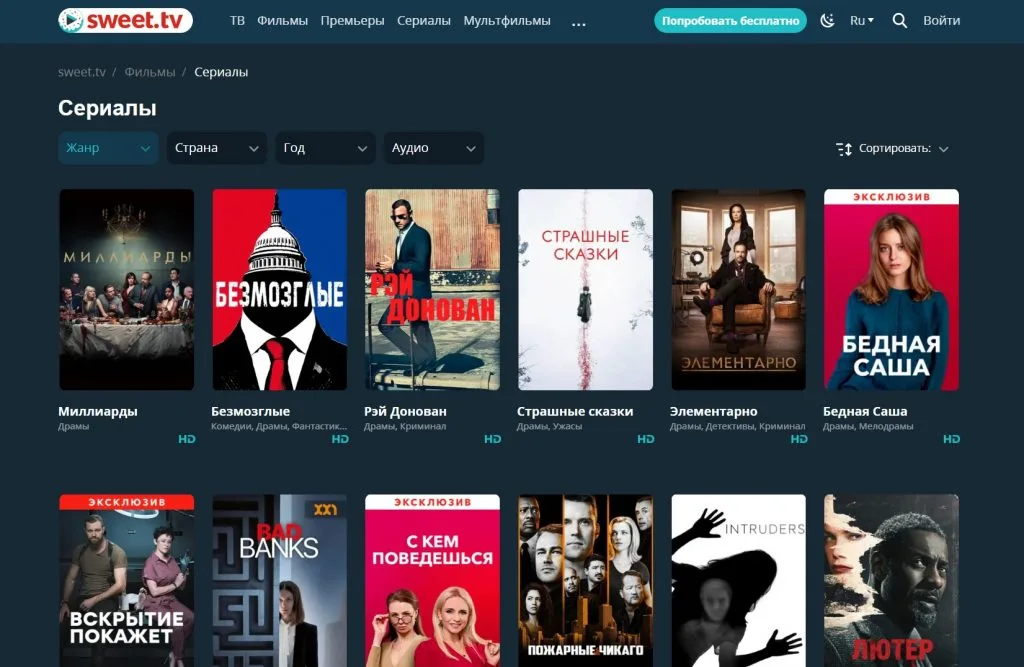This screenshot has height=667, width=1024.
Task: Click the Попробовать бесплатно button
Action: (730, 19)
